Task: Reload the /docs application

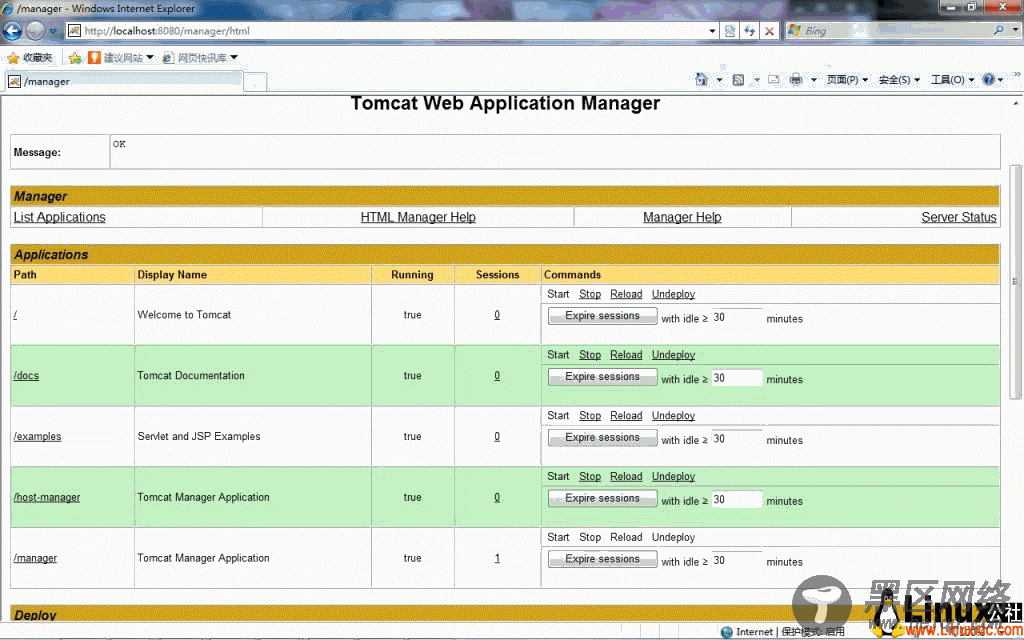Action: 626,355
